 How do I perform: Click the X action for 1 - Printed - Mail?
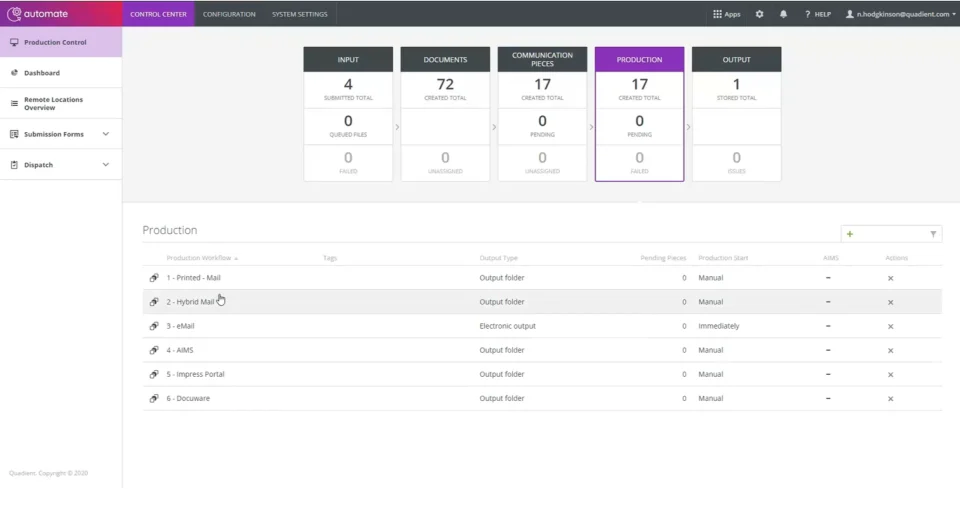pos(891,278)
